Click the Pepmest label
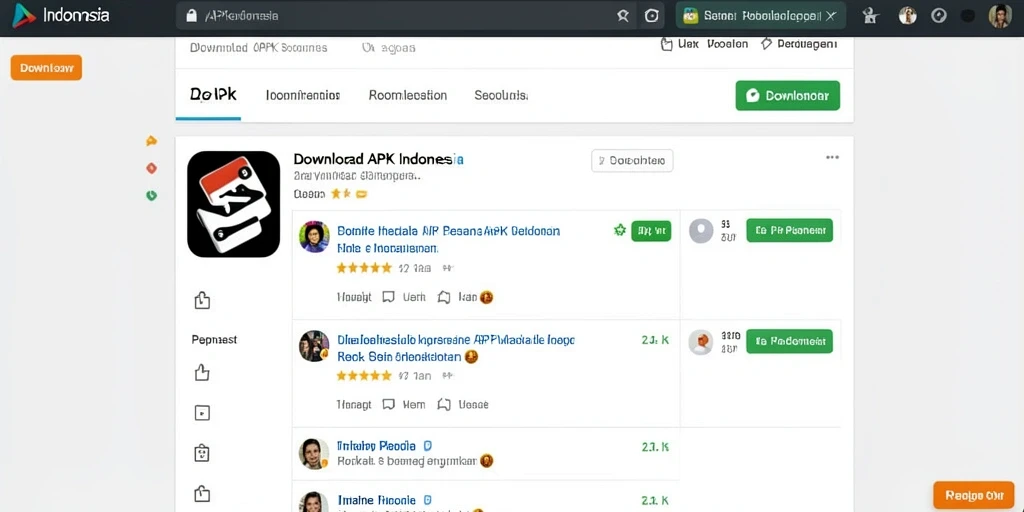The image size is (1024, 512). [x=214, y=340]
